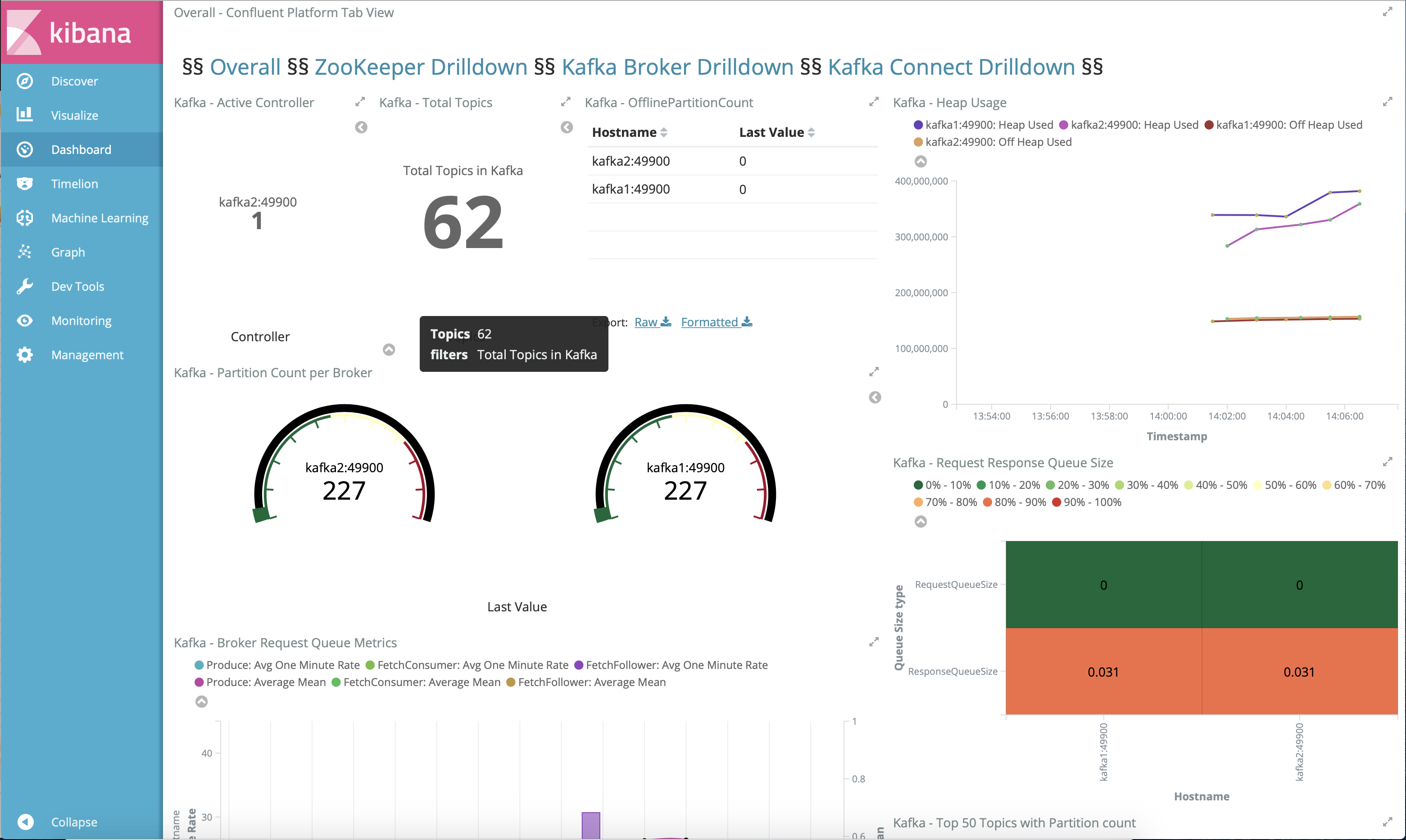Open the Discover compass icon
Viewport: 1406px width, 840px height.
click(x=24, y=81)
